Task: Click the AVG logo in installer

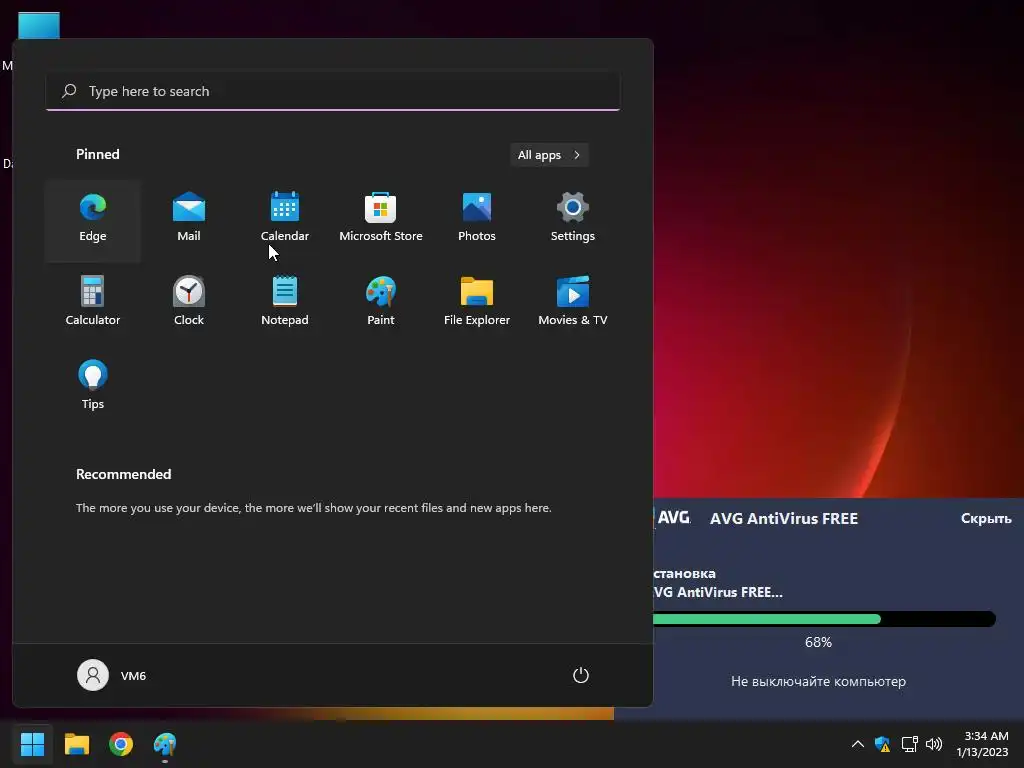Action: [673, 518]
